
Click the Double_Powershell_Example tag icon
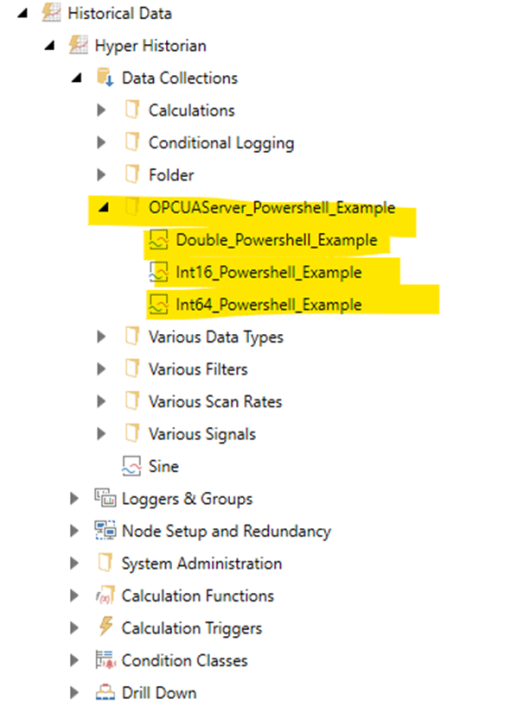point(159,240)
